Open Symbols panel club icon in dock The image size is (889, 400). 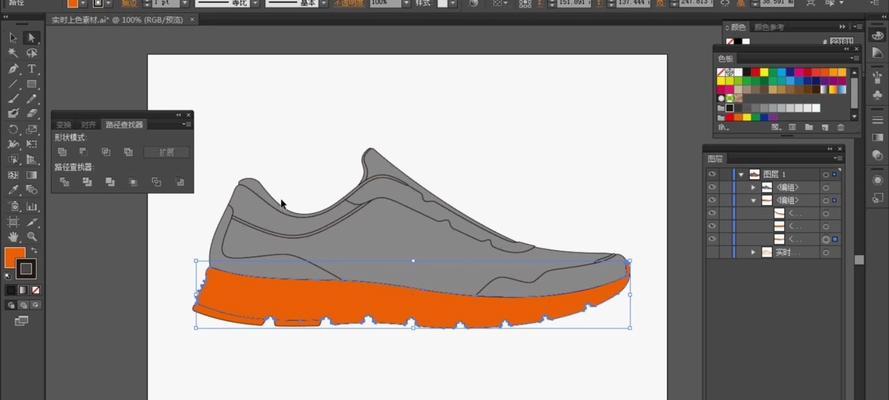(878, 95)
